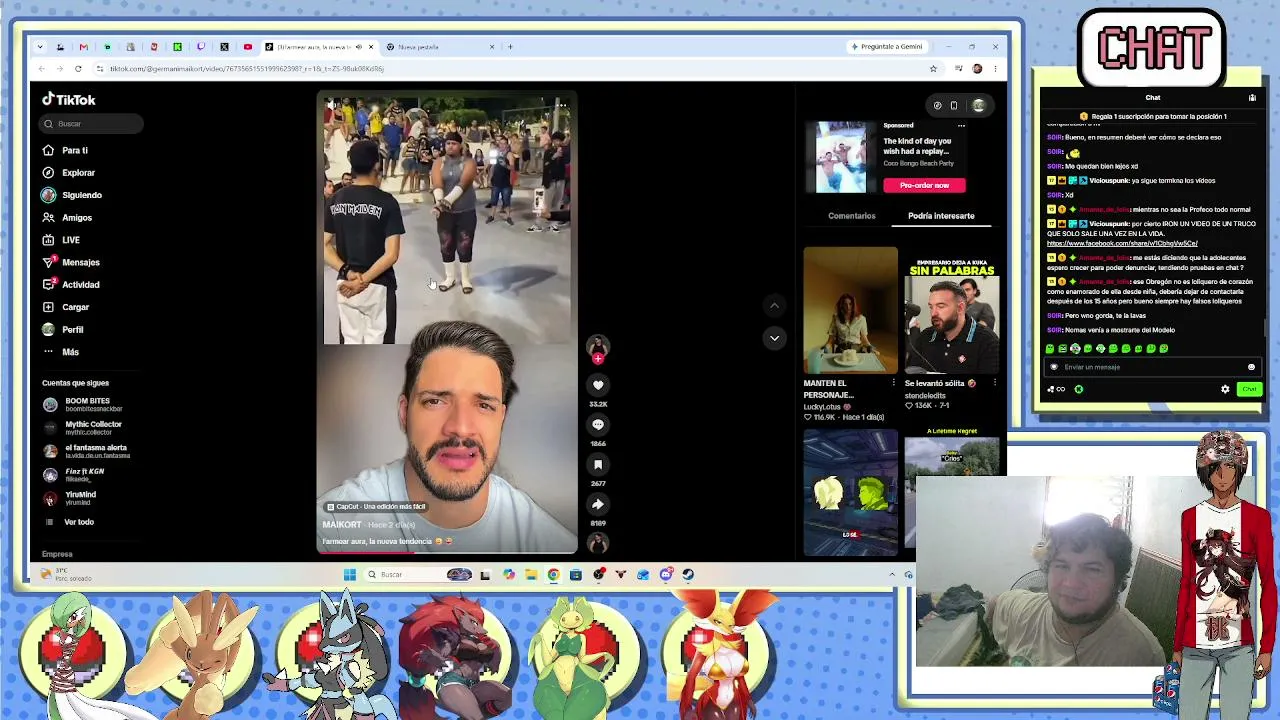
Task: Click Pre-order now sponsored button
Action: (924, 185)
